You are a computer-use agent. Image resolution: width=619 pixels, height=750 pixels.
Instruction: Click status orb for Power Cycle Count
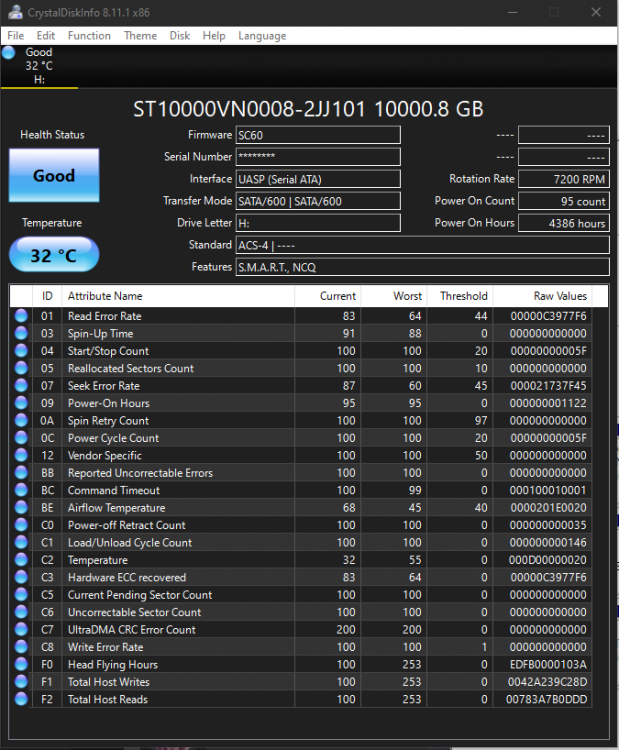point(21,438)
